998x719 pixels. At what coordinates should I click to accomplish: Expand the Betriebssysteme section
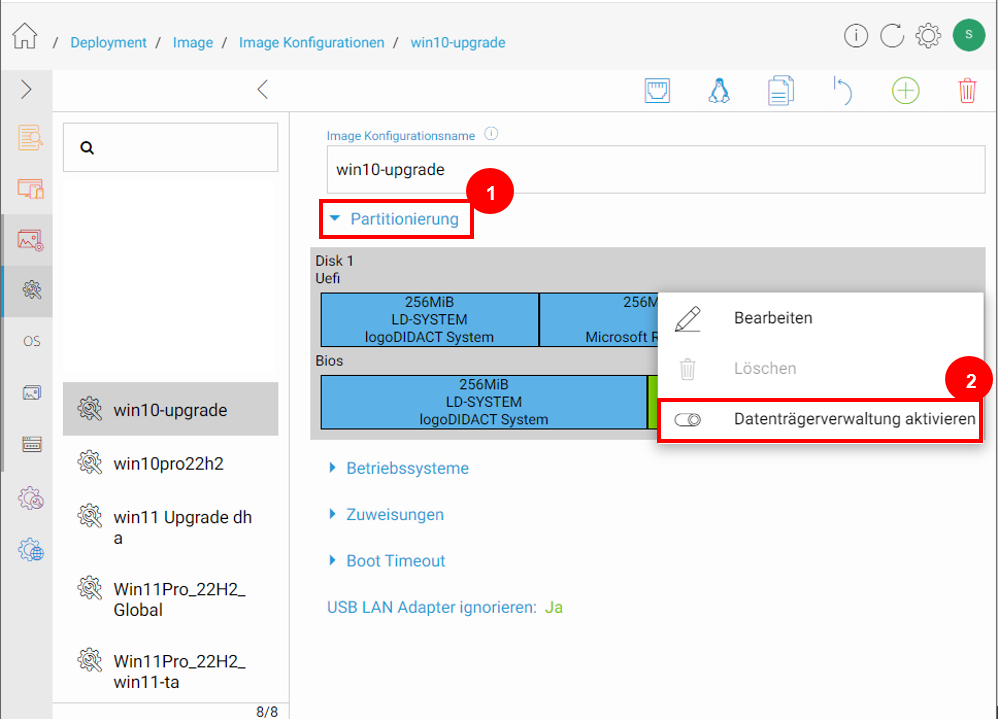399,468
